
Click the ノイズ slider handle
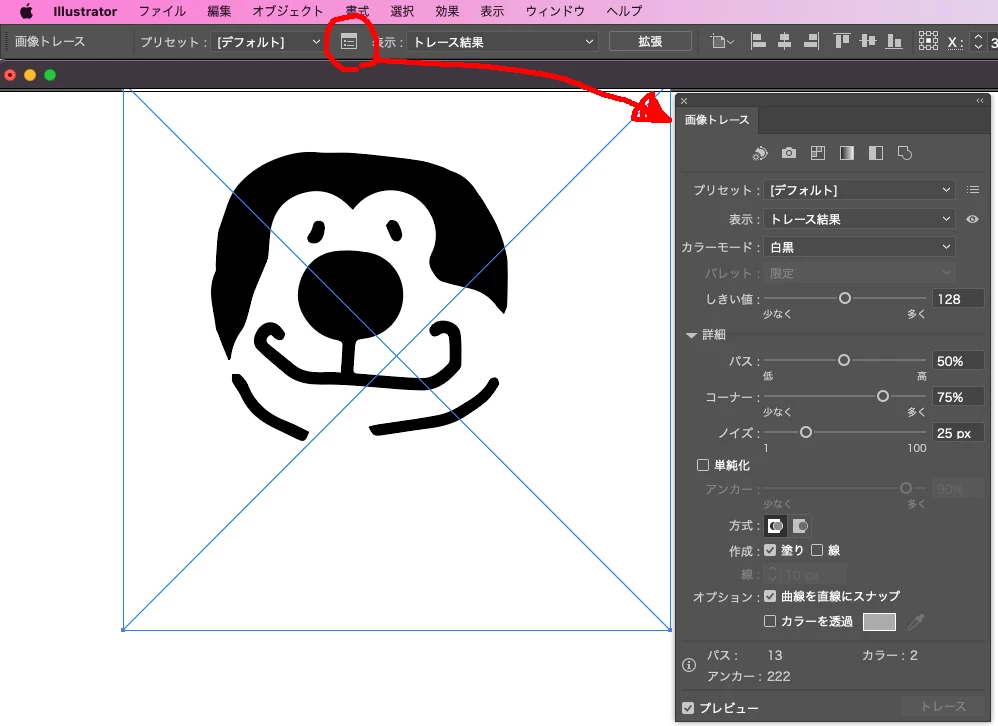coord(806,432)
